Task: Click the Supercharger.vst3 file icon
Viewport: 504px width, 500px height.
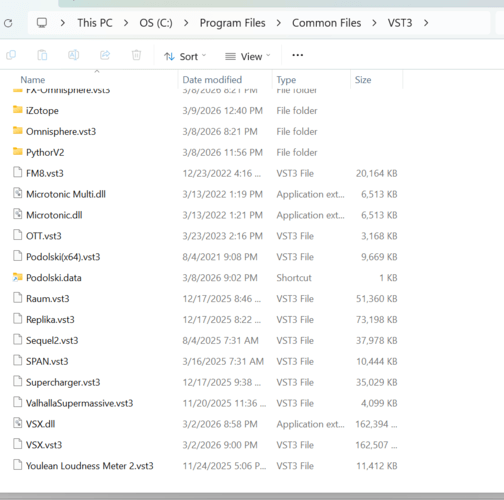Action: point(17,381)
